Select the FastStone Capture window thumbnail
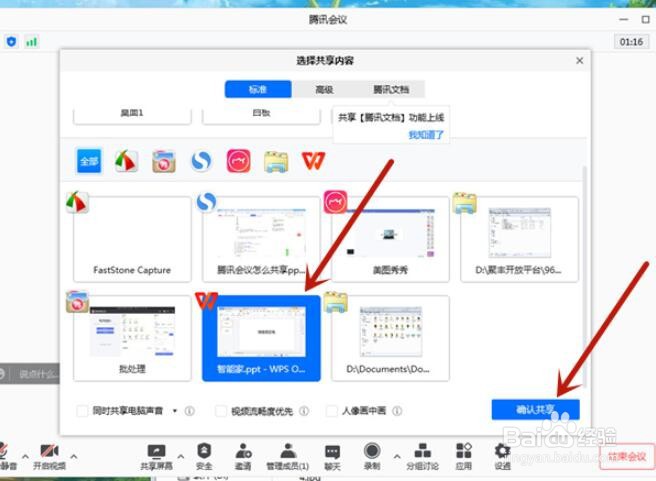This screenshot has height=481, width=656. (x=132, y=239)
